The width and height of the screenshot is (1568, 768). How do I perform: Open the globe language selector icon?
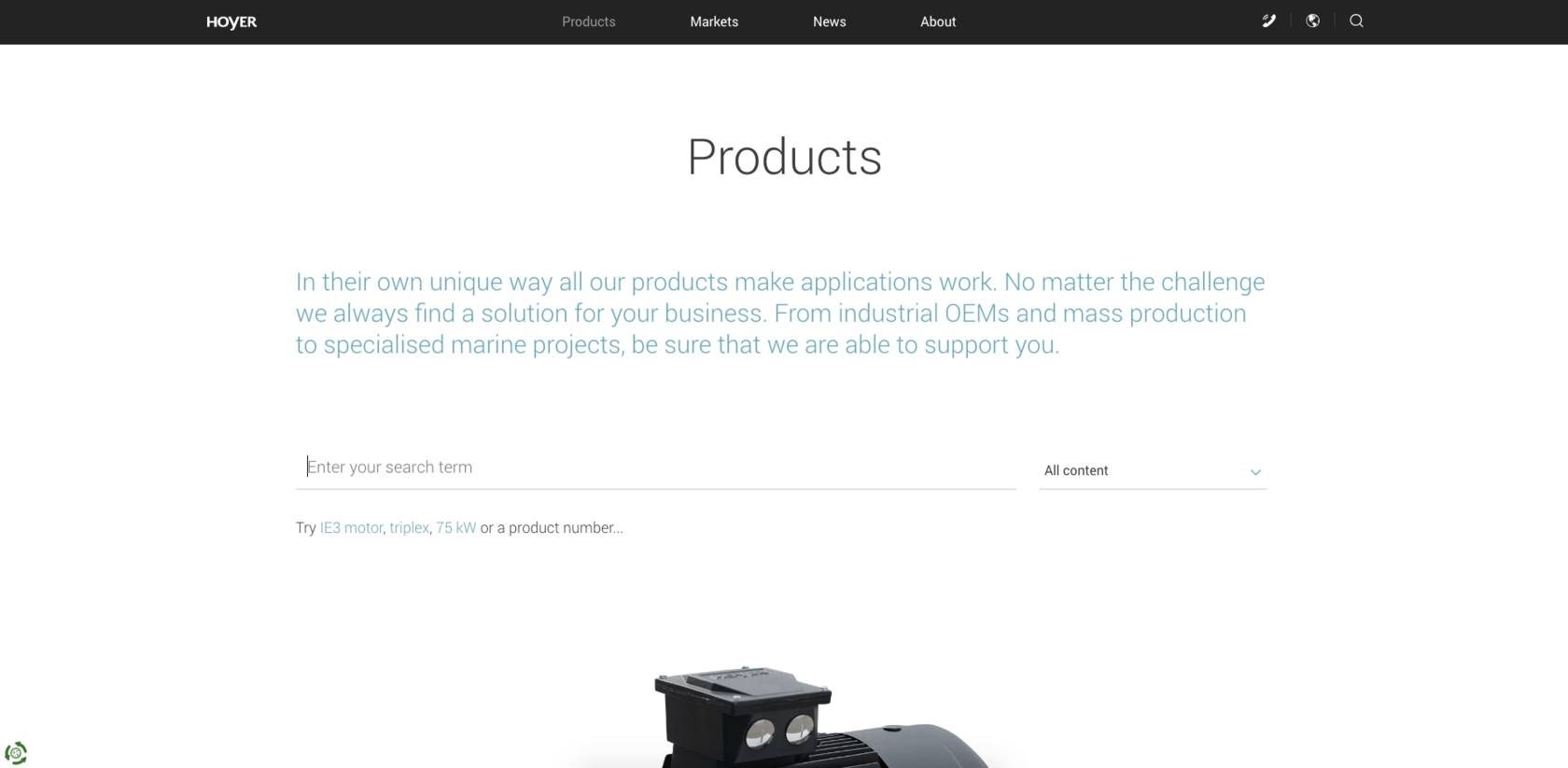point(1312,21)
